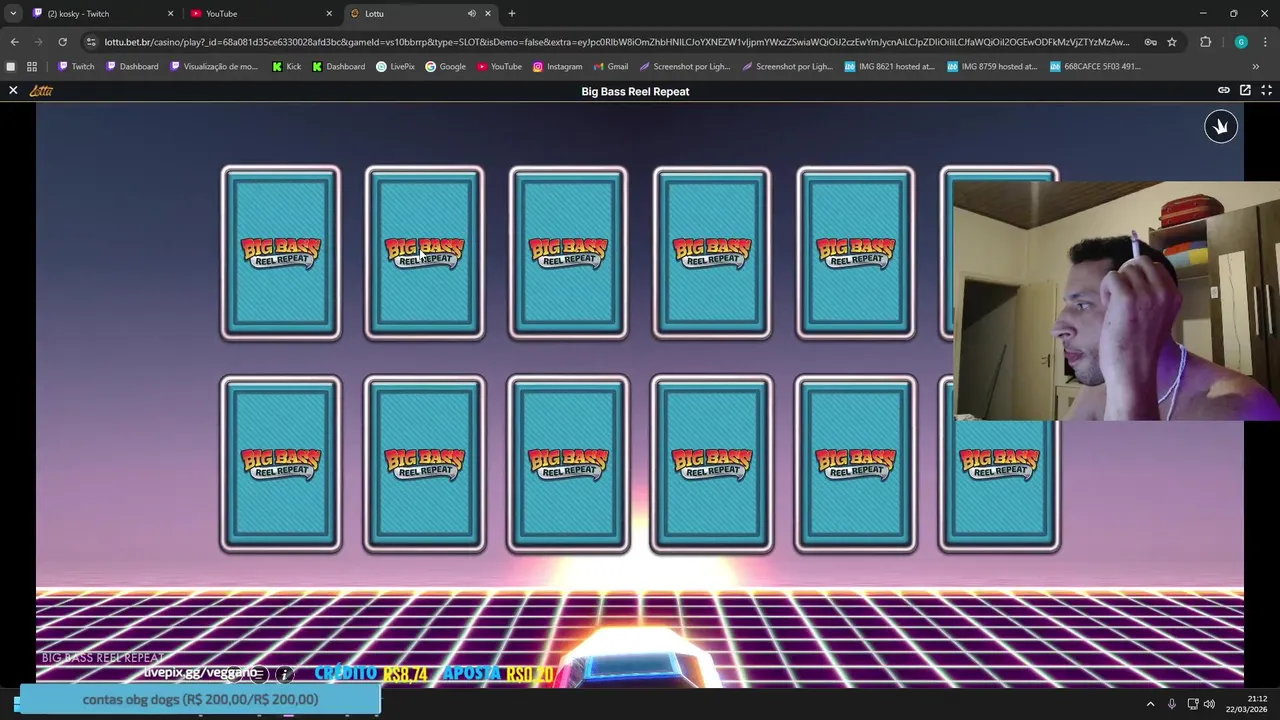Viewport: 1280px width, 720px height.
Task: Open game in new window icon
Action: (x=1245, y=90)
